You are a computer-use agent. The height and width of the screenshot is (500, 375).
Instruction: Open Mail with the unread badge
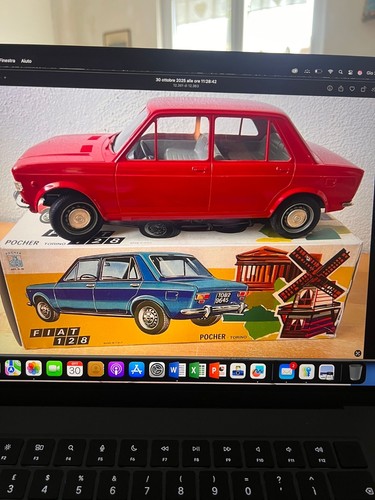[287, 372]
